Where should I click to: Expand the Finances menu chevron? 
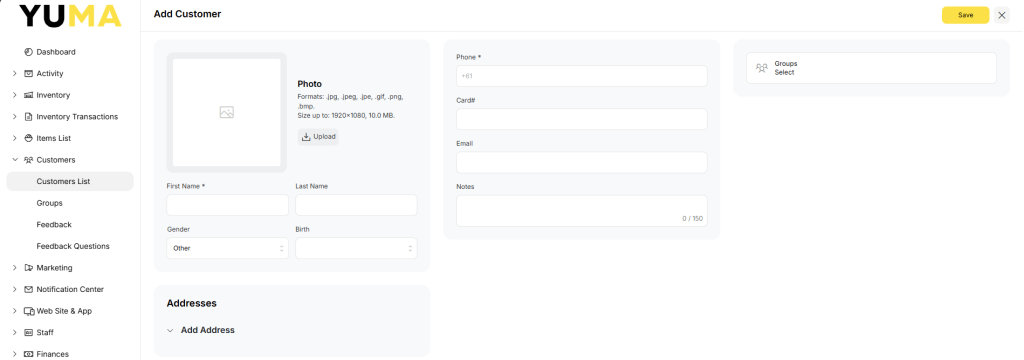pyautogui.click(x=14, y=354)
